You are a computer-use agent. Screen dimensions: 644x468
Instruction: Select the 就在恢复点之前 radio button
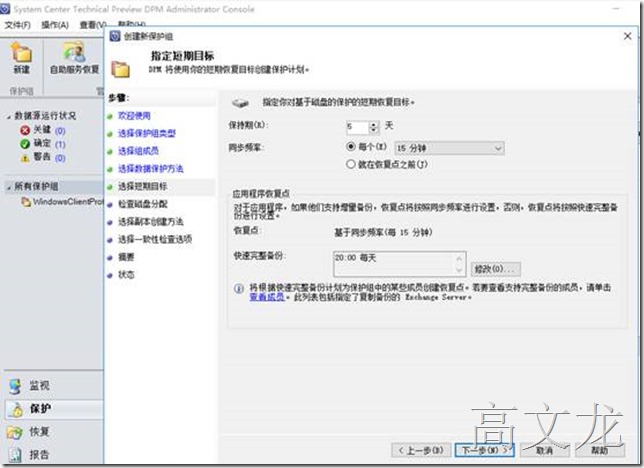tap(350, 164)
